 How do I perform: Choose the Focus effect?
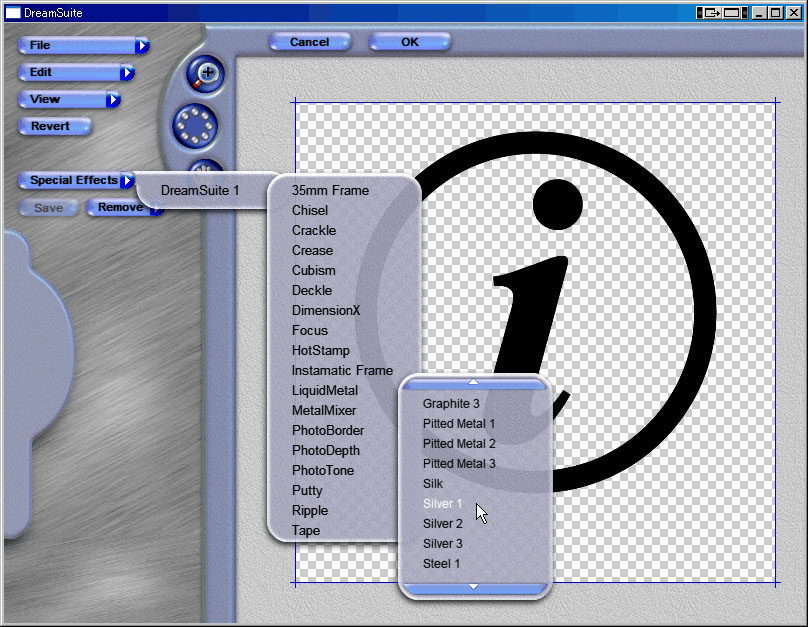(310, 331)
